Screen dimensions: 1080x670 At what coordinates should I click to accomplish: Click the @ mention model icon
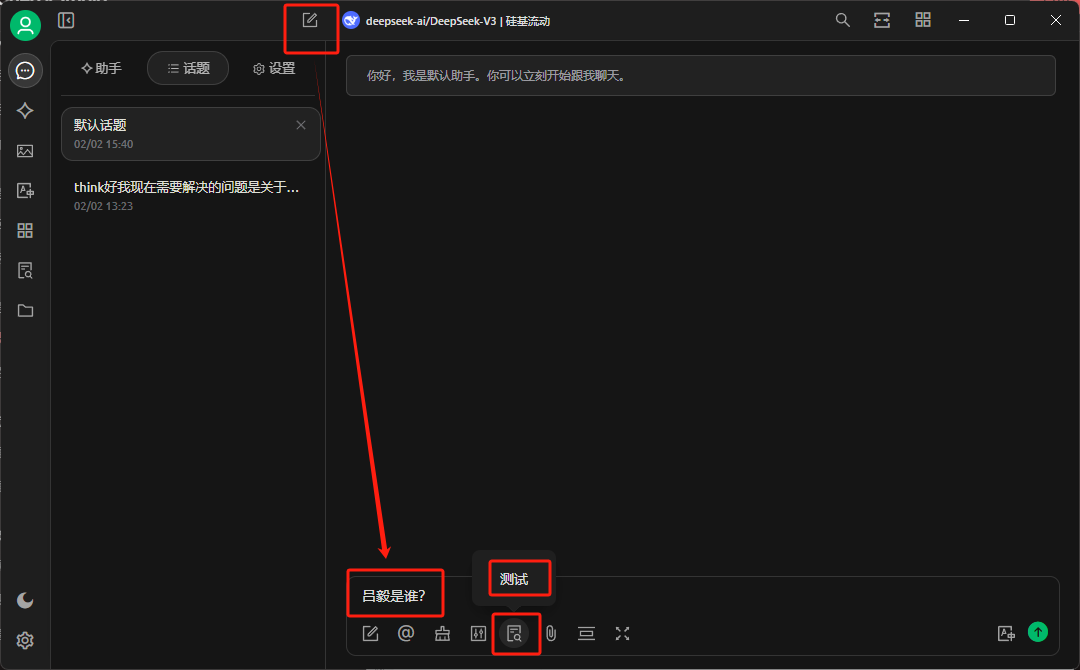406,633
